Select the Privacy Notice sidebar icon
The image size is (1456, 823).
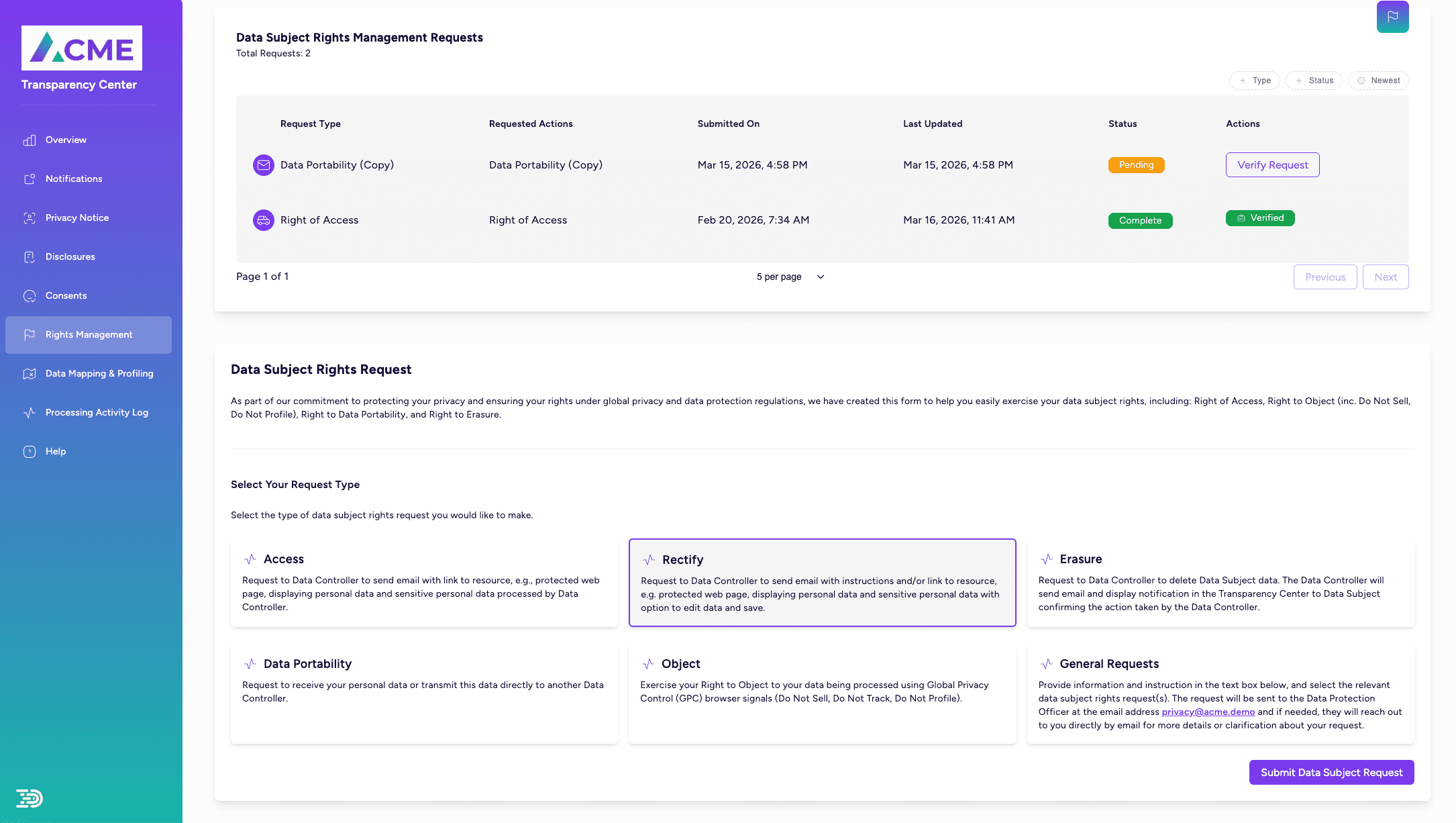[x=30, y=217]
